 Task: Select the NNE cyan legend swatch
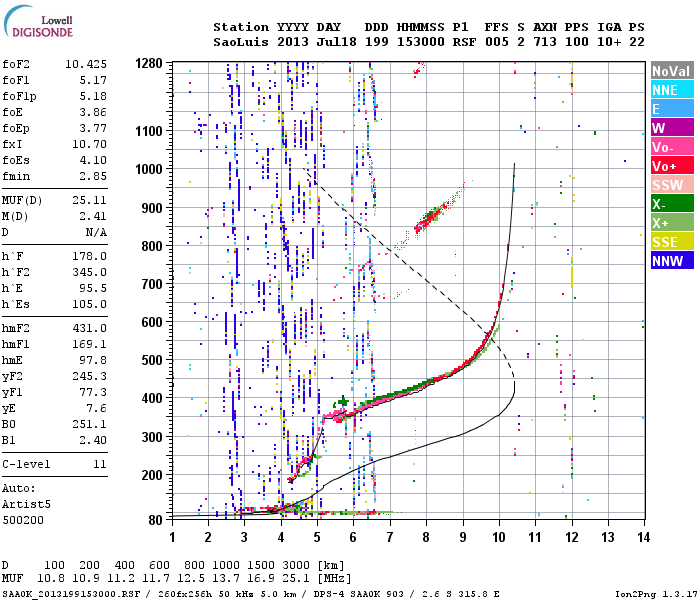click(x=672, y=90)
